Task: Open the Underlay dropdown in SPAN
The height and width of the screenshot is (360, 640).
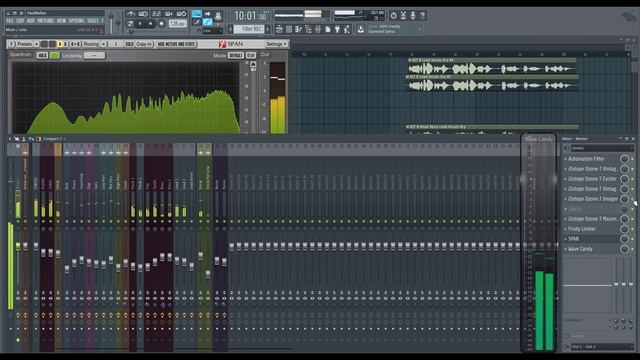Action: coord(94,55)
